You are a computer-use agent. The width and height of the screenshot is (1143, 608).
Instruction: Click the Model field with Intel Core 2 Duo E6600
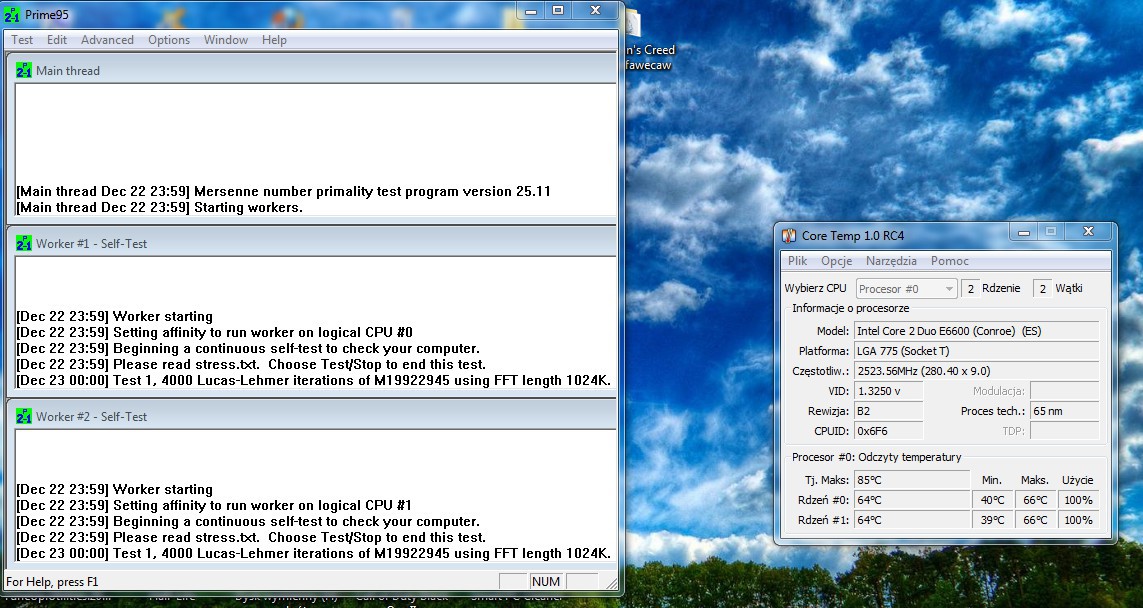[976, 331]
